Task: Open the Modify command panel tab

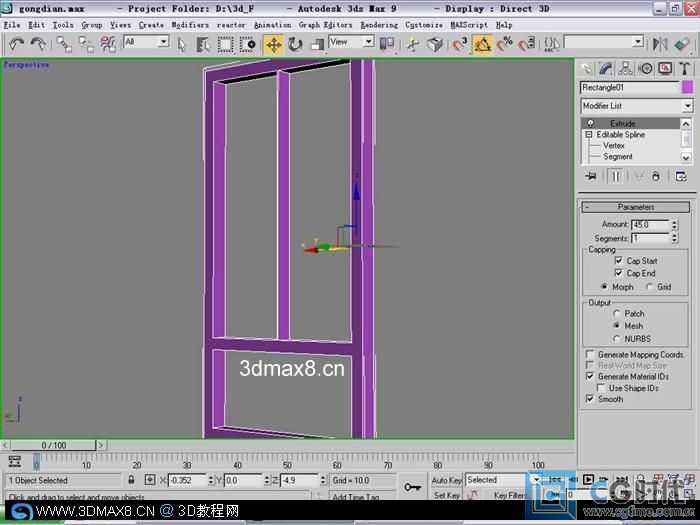Action: [x=605, y=68]
